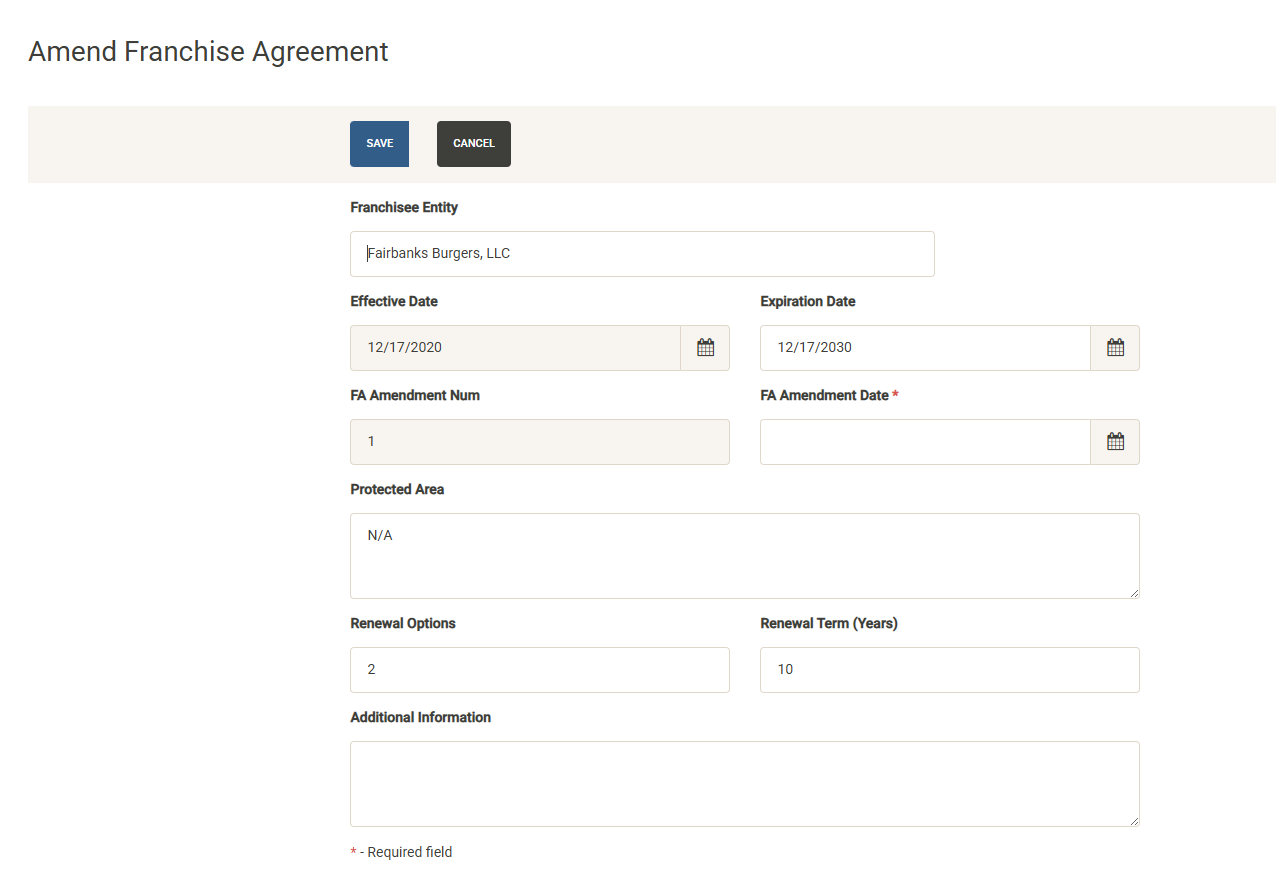This screenshot has height=875, width=1276.
Task: Grab the Protected Area textarea resize handle
Action: click(x=1134, y=593)
